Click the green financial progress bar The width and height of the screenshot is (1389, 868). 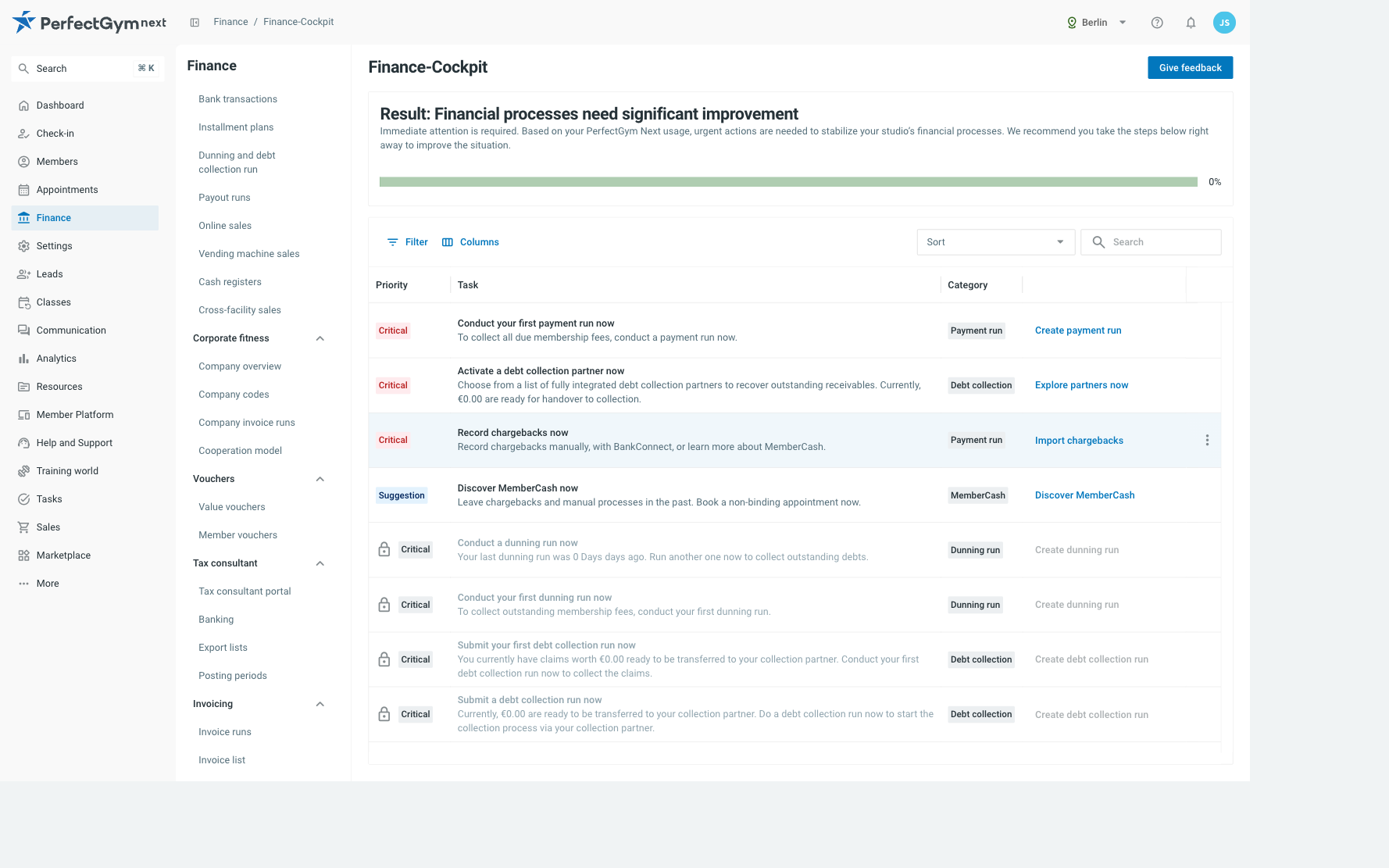click(x=788, y=182)
